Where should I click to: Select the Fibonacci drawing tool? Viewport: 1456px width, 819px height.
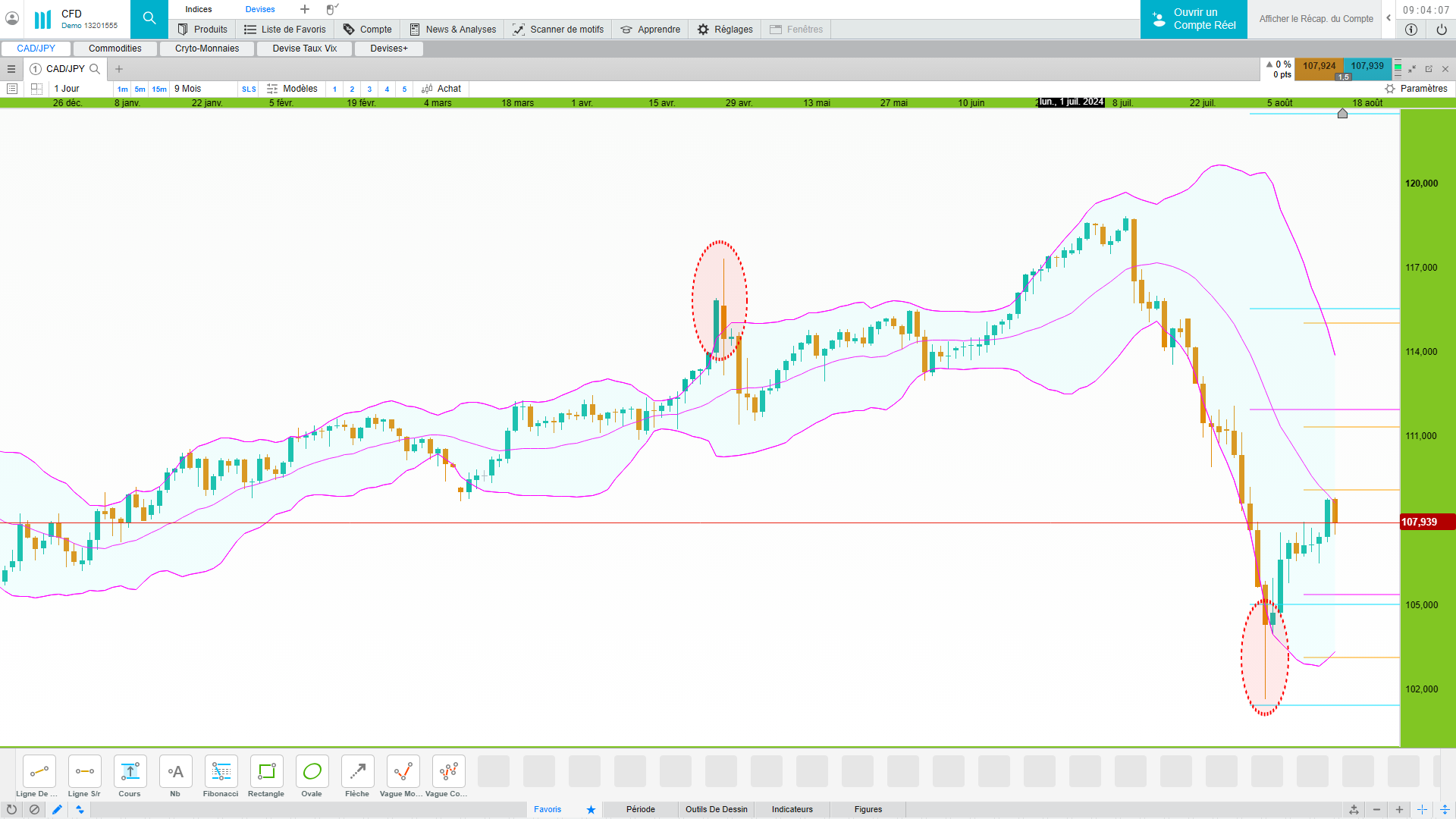click(221, 772)
